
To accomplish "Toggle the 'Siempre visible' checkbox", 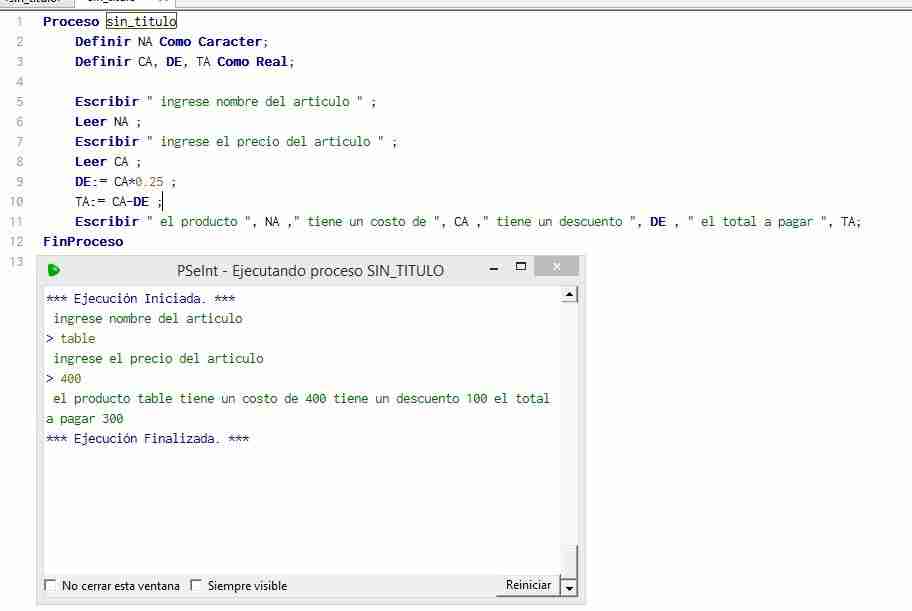I will 196,585.
